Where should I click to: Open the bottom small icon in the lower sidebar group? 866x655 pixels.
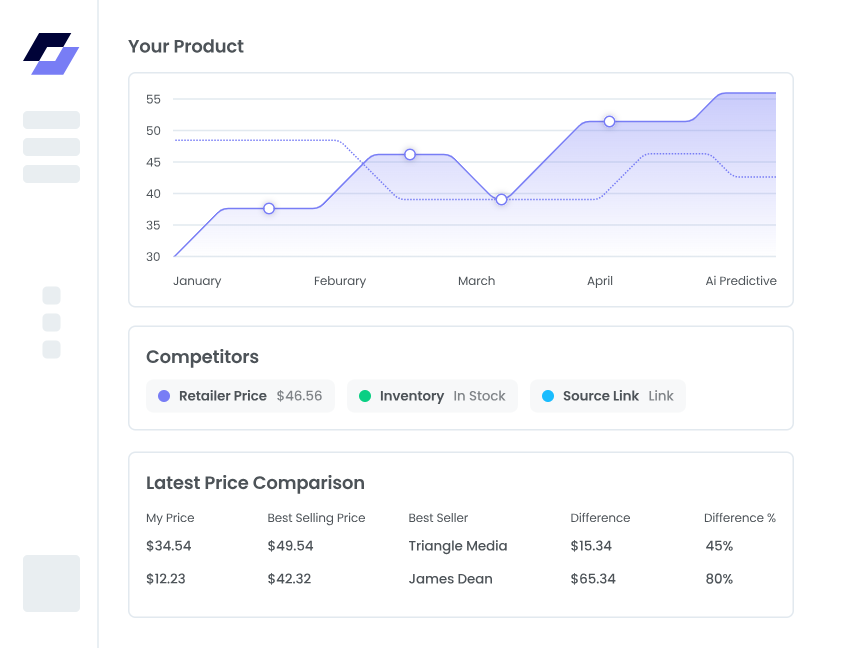[x=50, y=349]
